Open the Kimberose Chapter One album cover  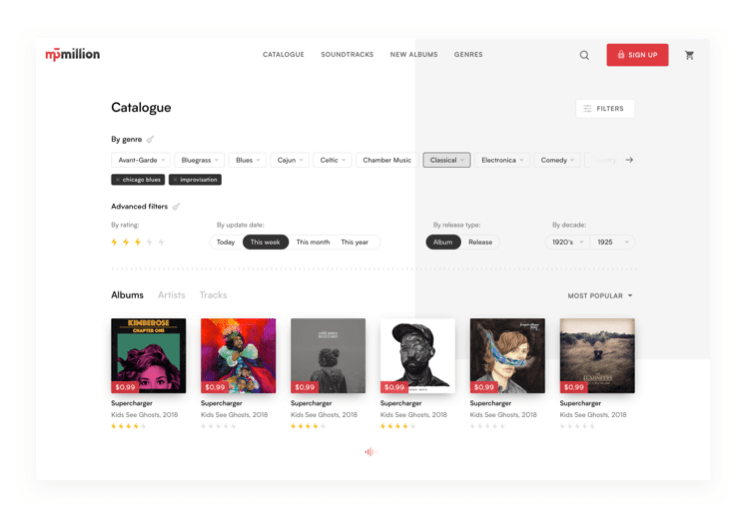click(x=148, y=355)
